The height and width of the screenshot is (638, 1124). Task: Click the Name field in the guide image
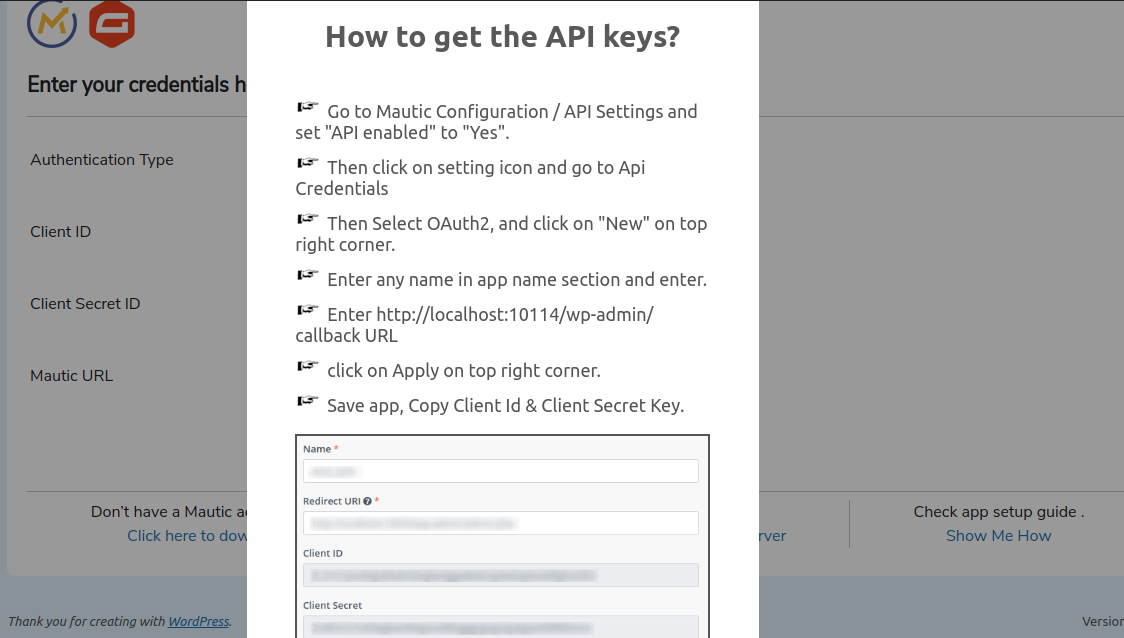500,471
